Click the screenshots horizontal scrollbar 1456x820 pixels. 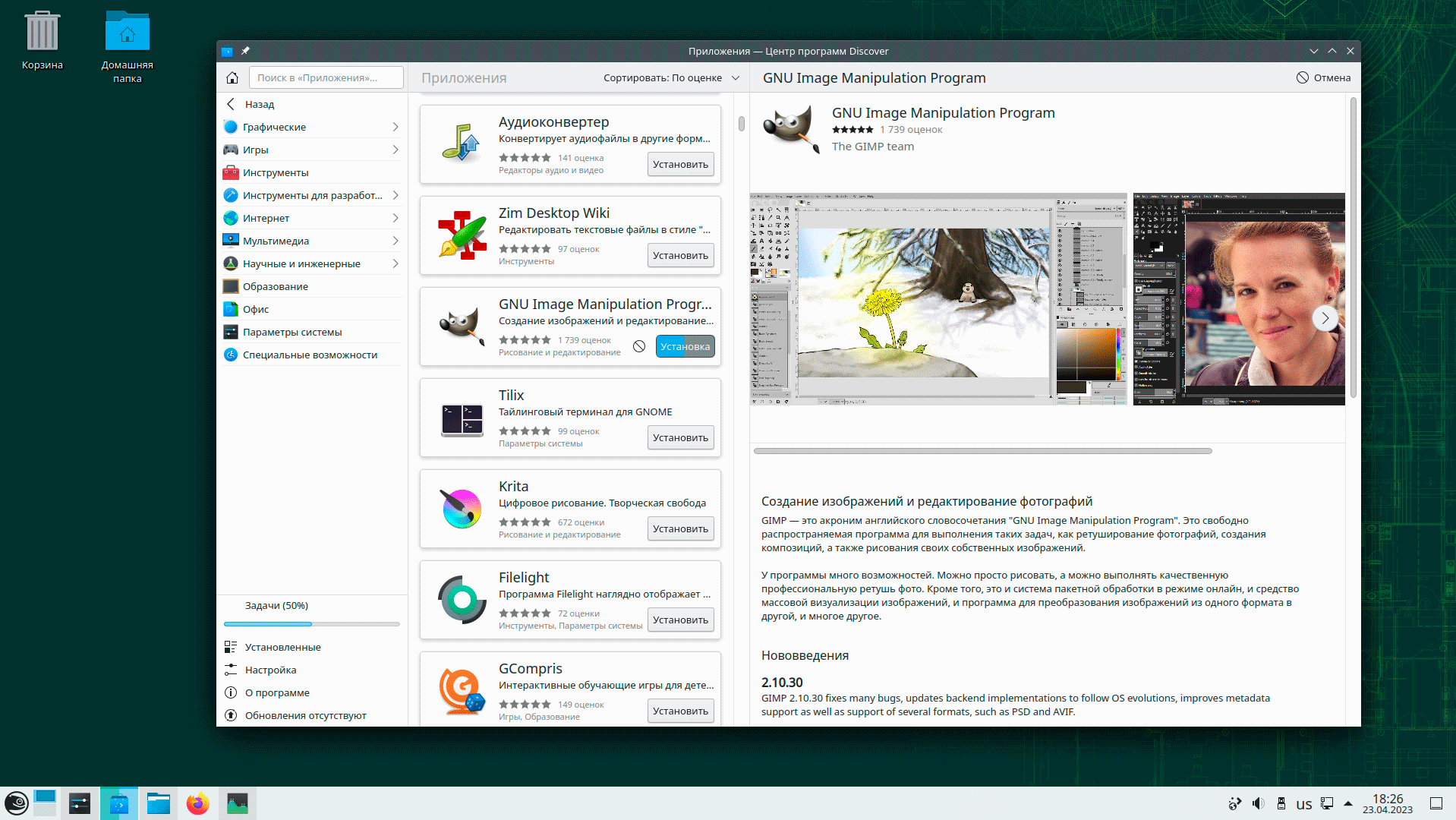(983, 451)
